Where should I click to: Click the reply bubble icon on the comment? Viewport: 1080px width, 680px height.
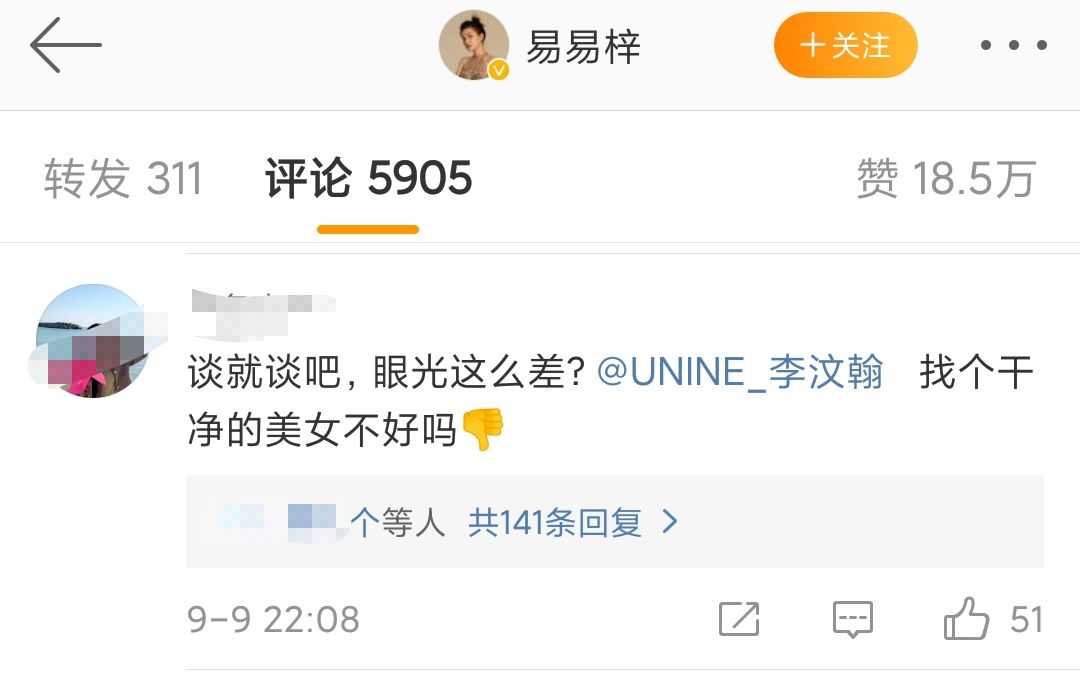click(x=853, y=619)
